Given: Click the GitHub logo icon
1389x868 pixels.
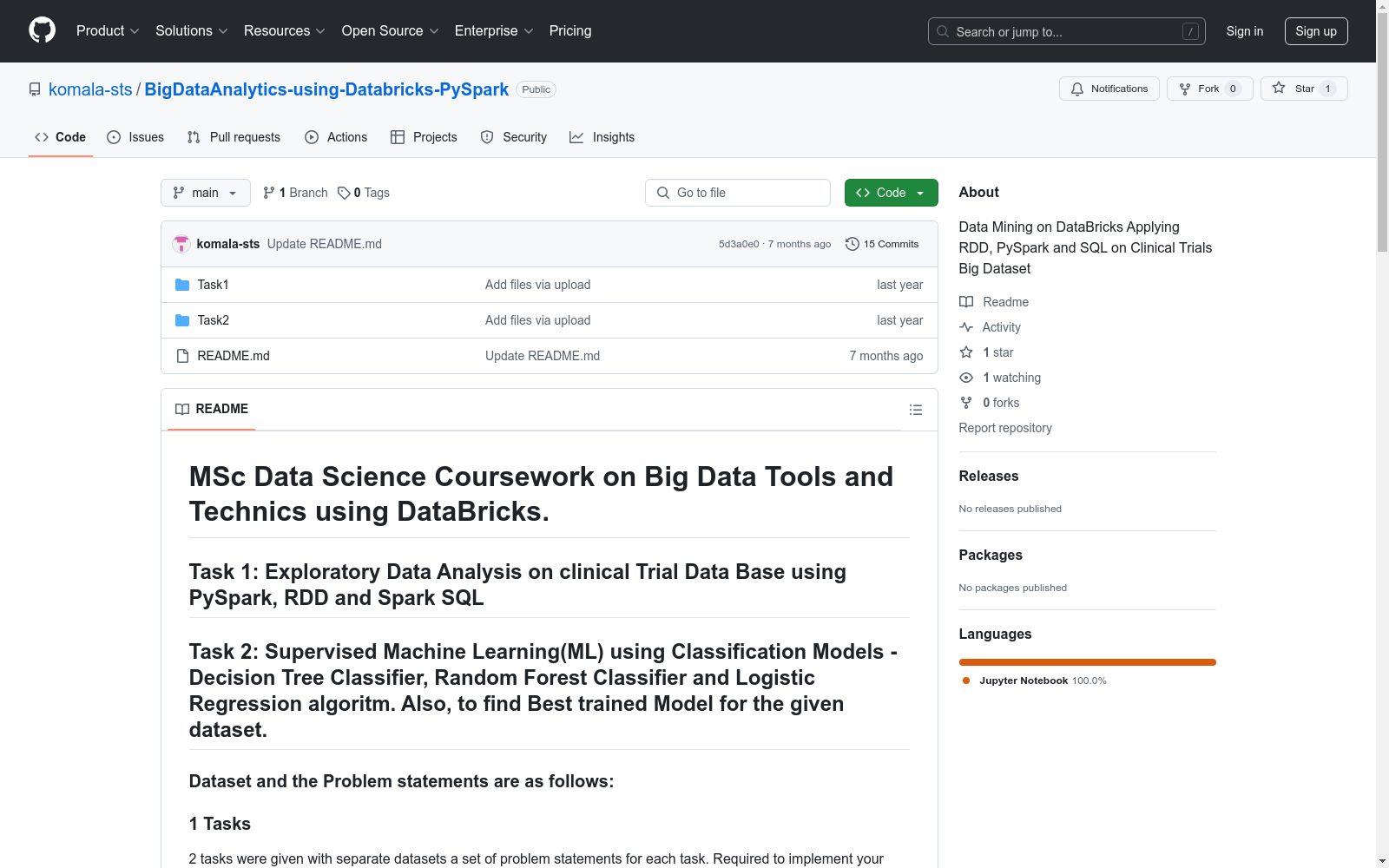Looking at the screenshot, I should pos(42,30).
